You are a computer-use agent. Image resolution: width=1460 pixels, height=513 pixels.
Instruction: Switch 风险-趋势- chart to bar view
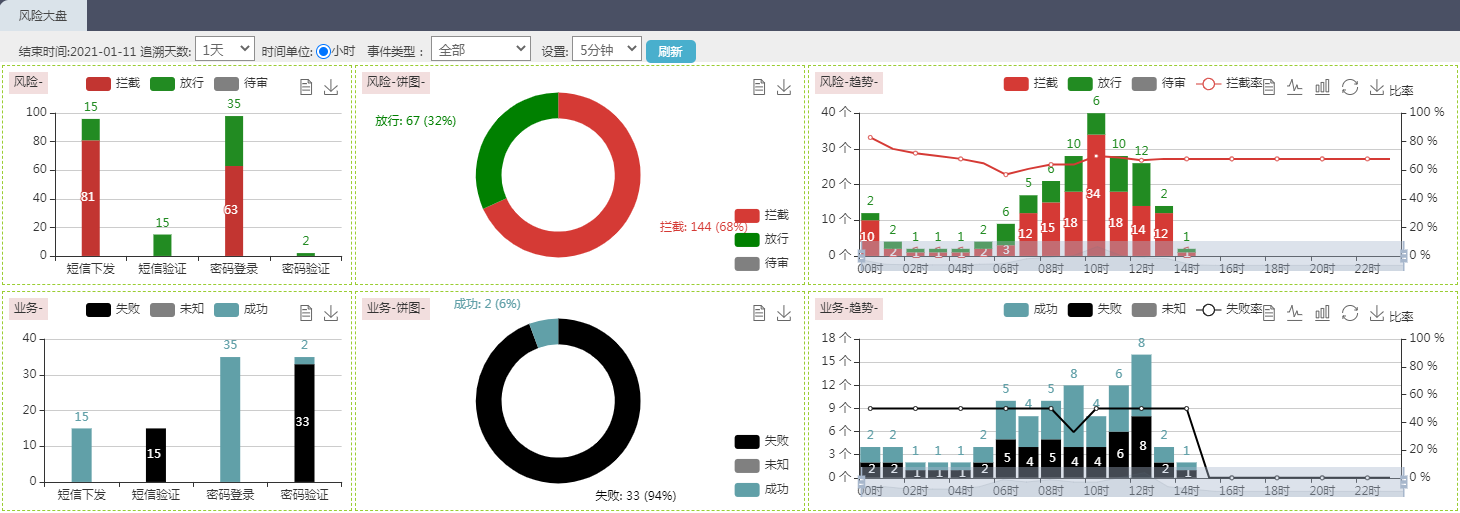[1322, 87]
